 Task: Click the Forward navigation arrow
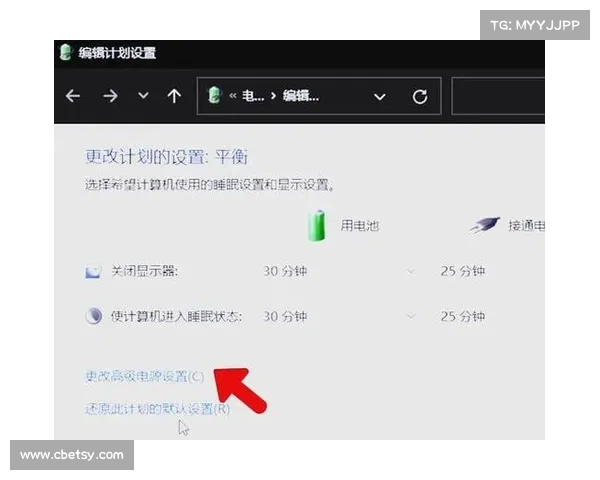coord(110,96)
